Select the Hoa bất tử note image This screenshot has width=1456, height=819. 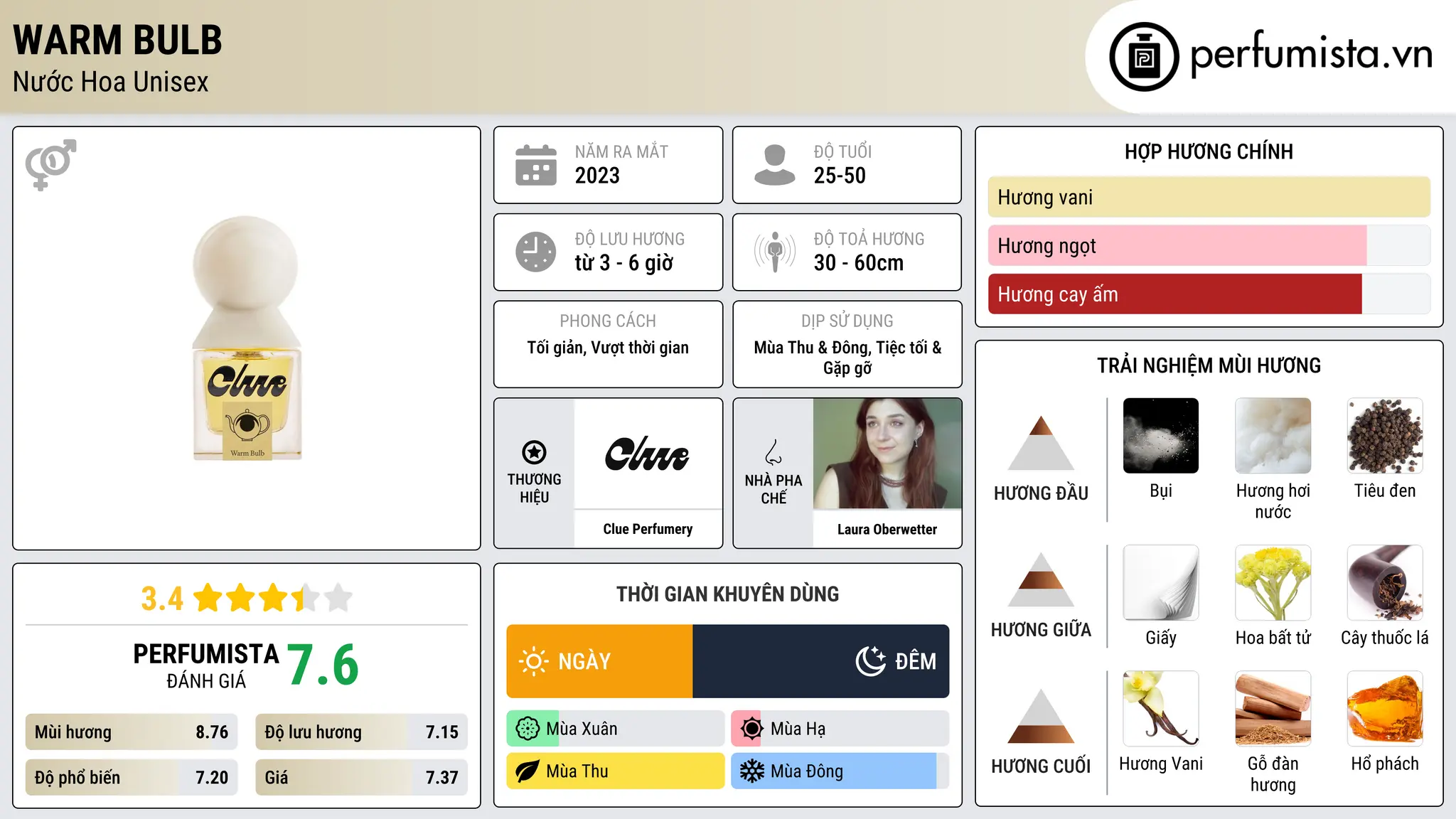[x=1273, y=583]
